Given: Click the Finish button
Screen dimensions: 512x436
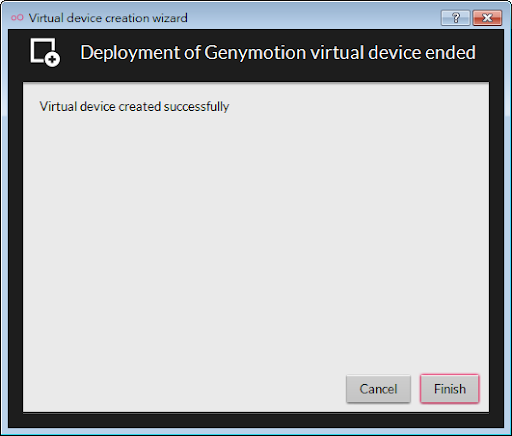Looking at the screenshot, I should pyautogui.click(x=449, y=389).
